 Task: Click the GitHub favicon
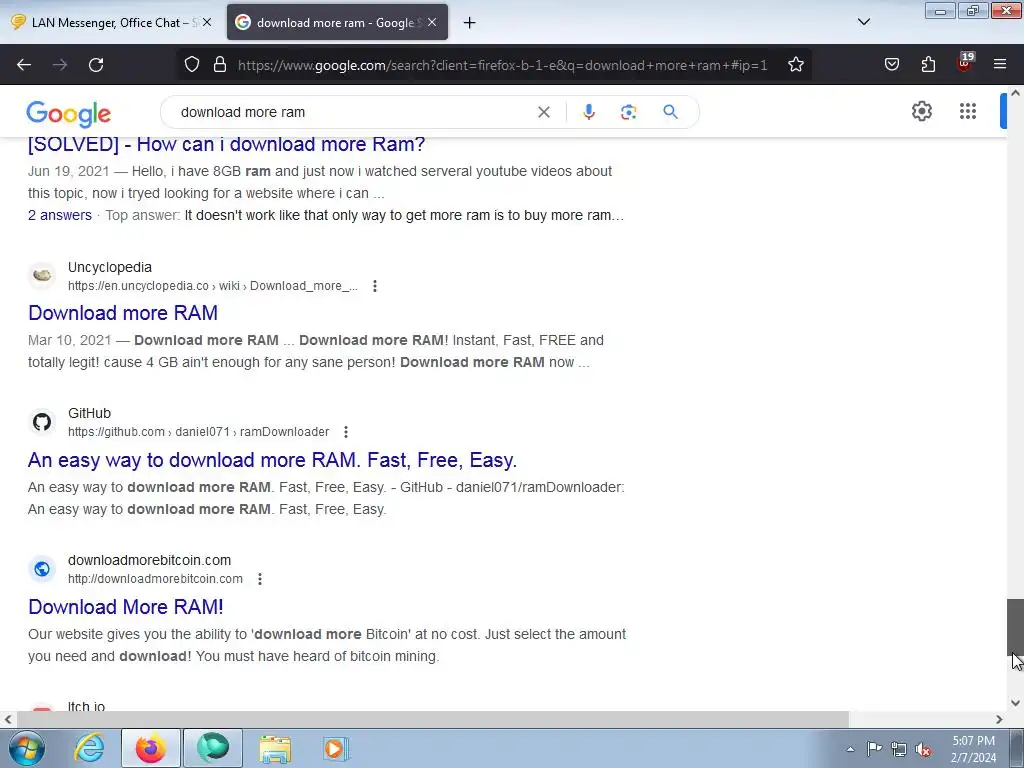42,422
